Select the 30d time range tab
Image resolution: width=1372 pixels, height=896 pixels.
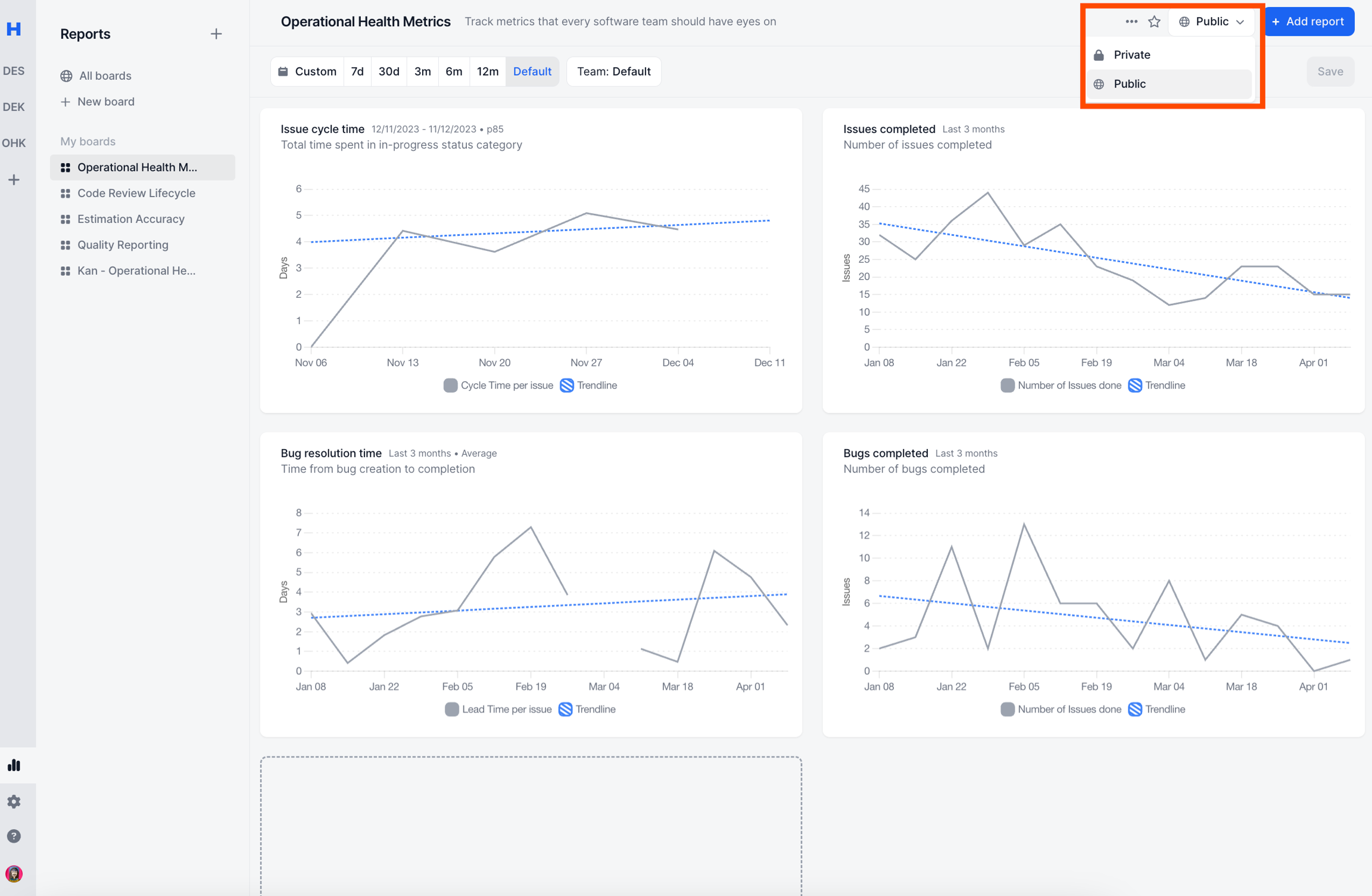(x=389, y=71)
